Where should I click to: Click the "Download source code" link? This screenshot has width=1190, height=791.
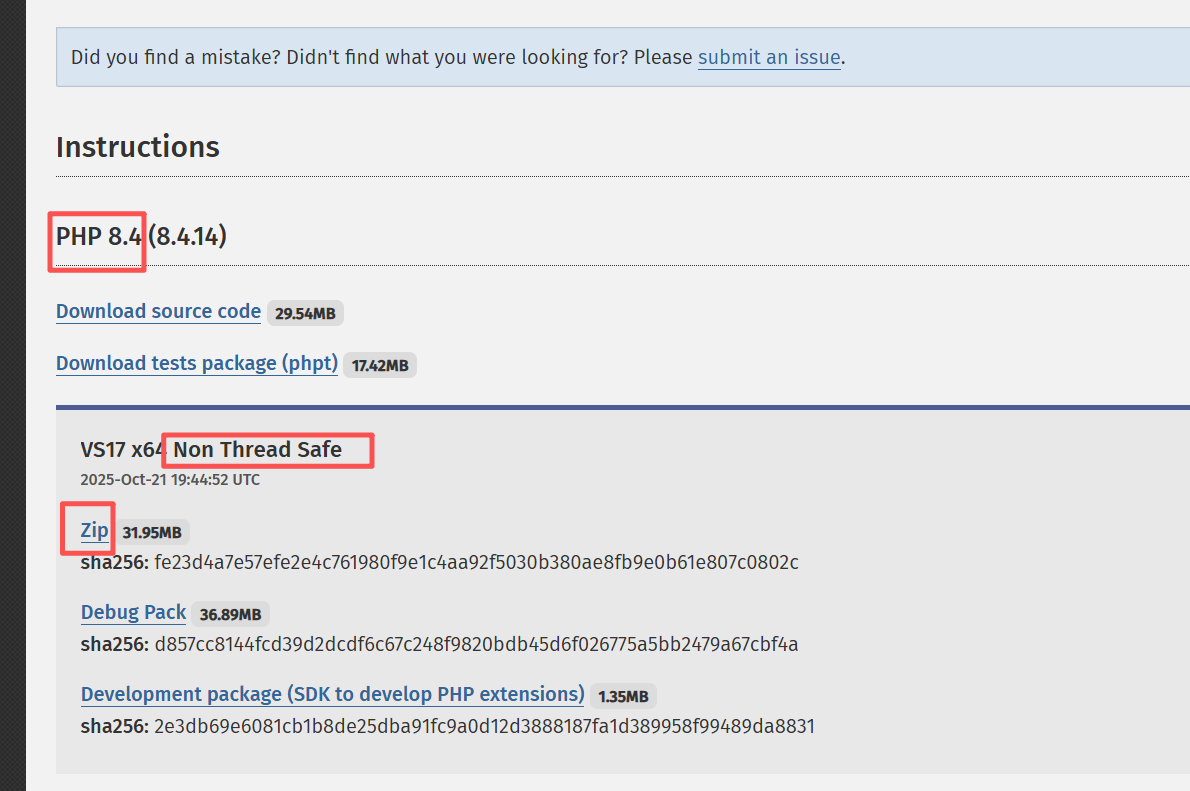(158, 311)
